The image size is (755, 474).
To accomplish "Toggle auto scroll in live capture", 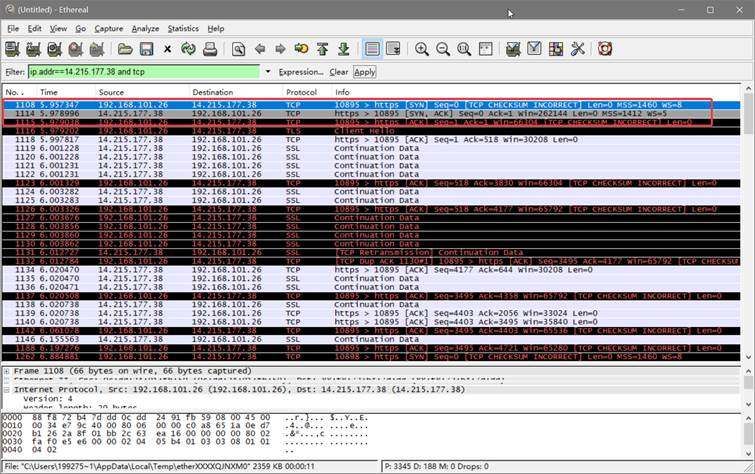I will (x=393, y=49).
